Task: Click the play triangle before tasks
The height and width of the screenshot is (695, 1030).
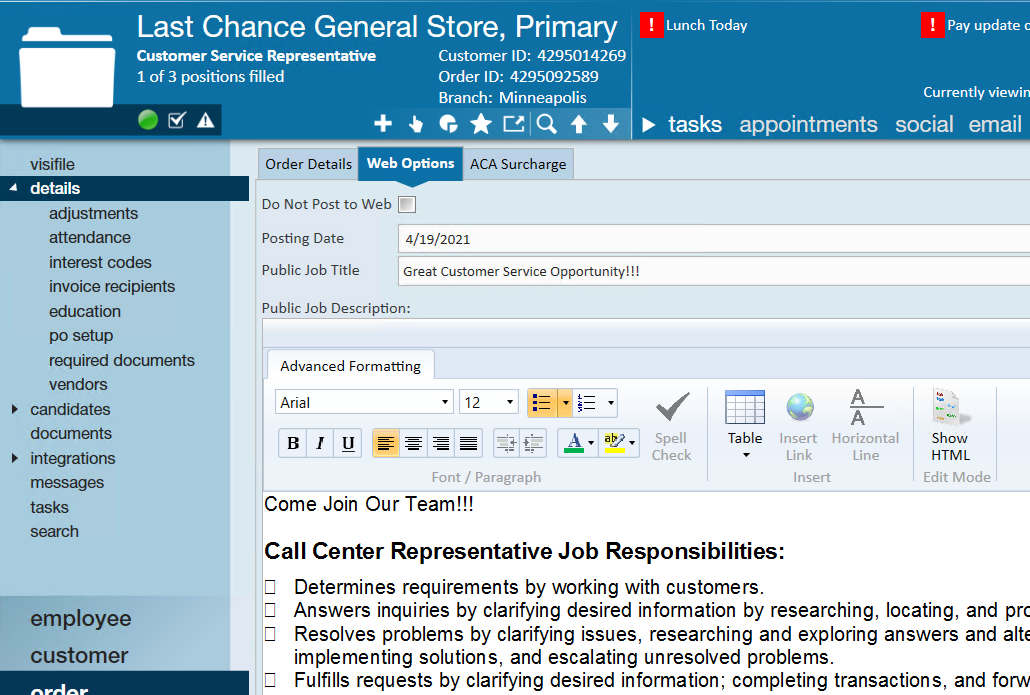Action: [648, 125]
